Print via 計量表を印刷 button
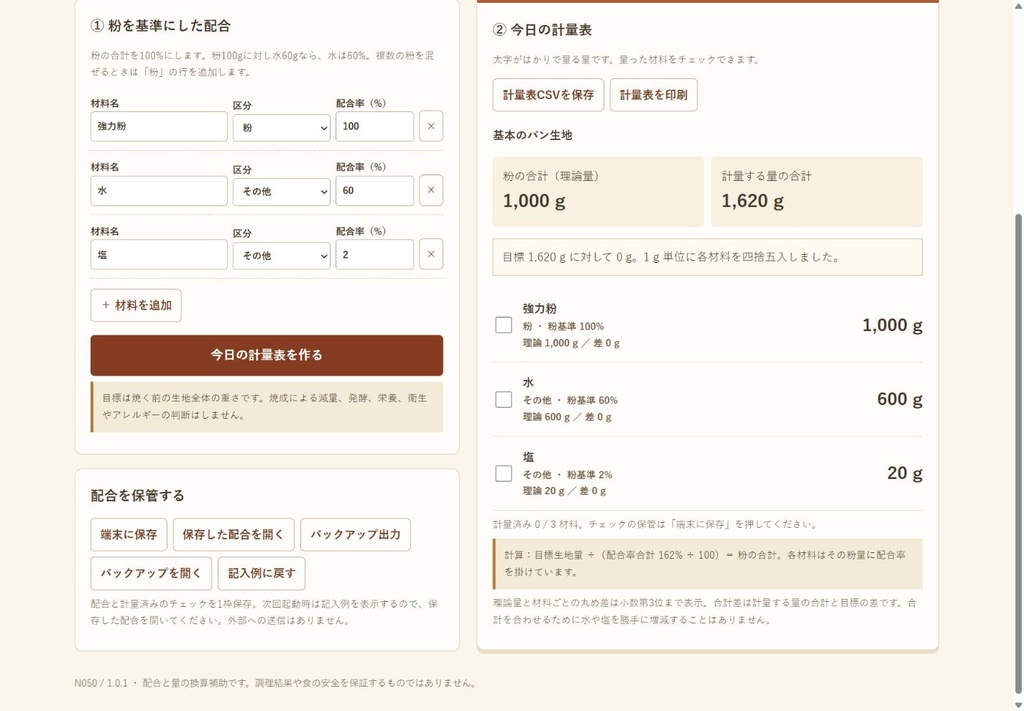This screenshot has height=711, width=1024. point(654,95)
